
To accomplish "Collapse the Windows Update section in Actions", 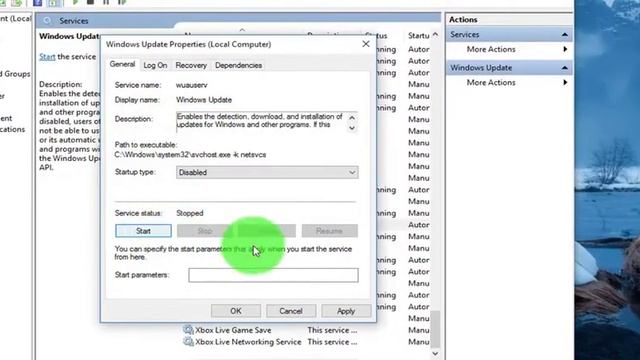I will click(x=565, y=68).
